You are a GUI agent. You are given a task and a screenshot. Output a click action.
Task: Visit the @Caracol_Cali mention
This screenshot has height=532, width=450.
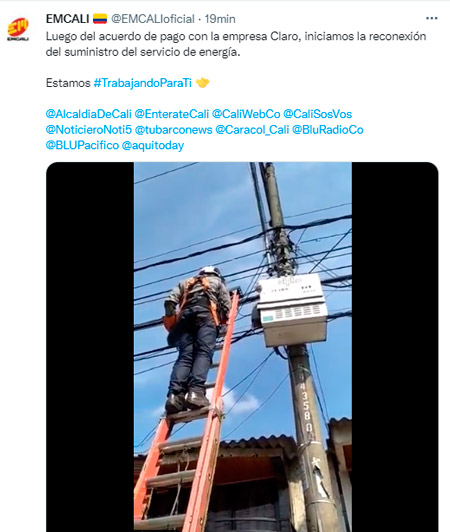point(252,130)
